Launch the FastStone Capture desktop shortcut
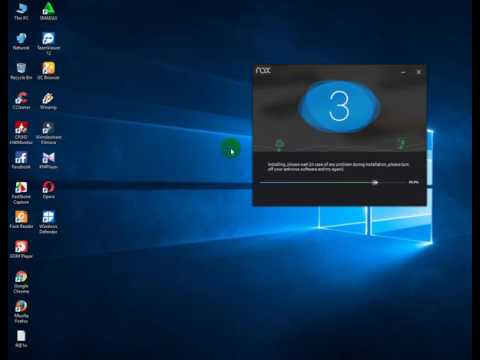Image resolution: width=480 pixels, height=360 pixels. point(21,193)
